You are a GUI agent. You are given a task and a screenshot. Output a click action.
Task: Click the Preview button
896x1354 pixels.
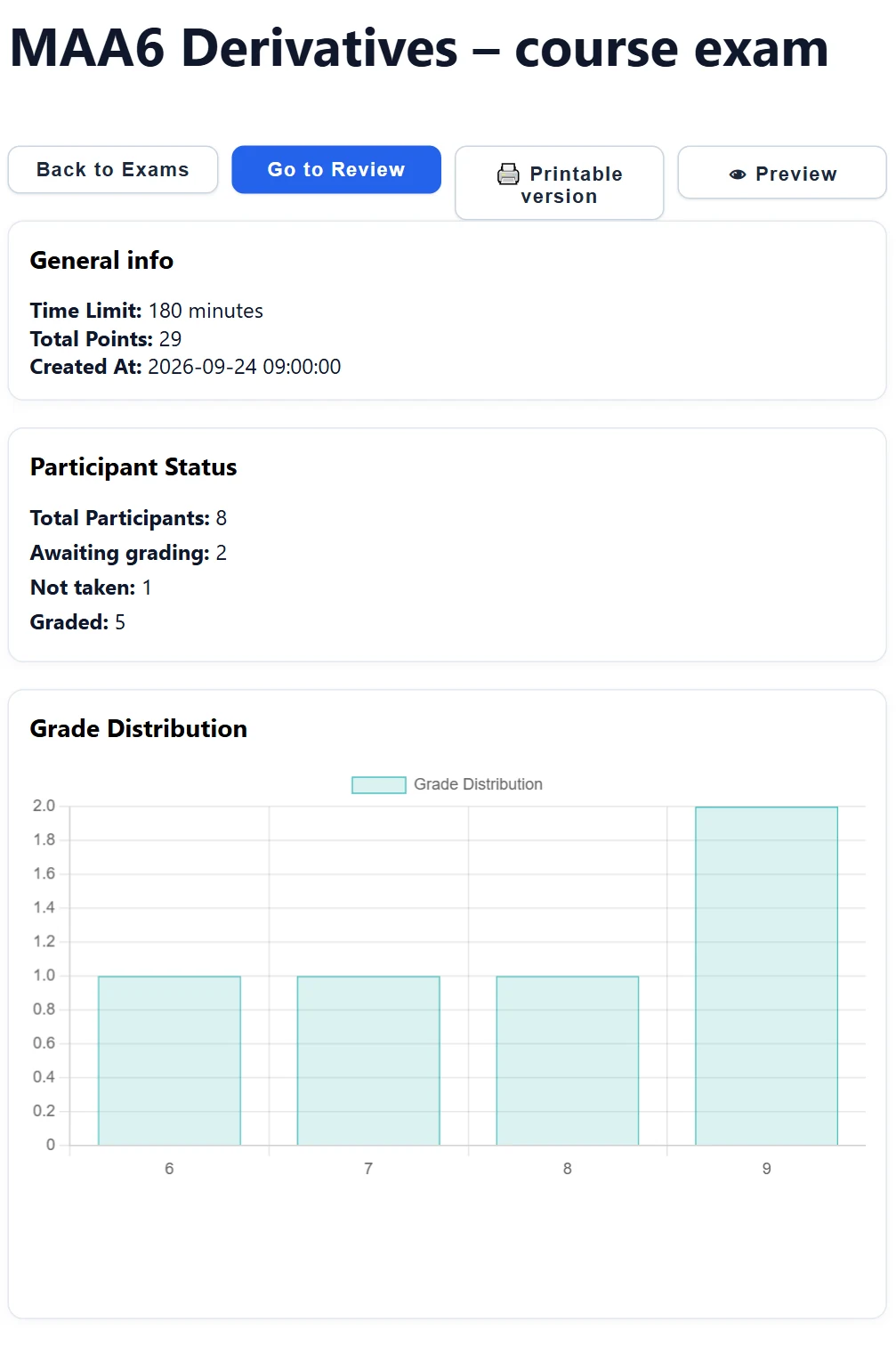pyautogui.click(x=782, y=173)
